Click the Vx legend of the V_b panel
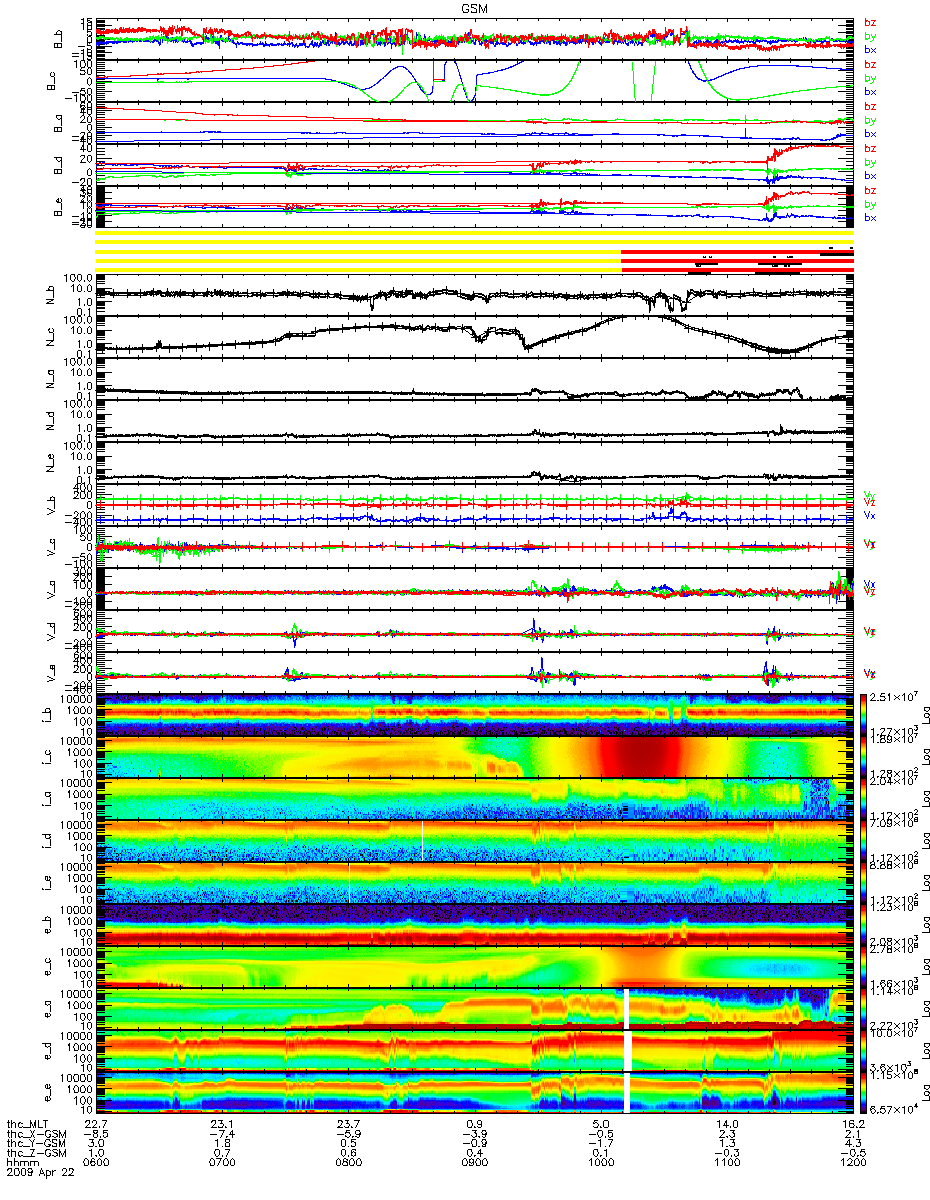930x1200 pixels. [869, 514]
